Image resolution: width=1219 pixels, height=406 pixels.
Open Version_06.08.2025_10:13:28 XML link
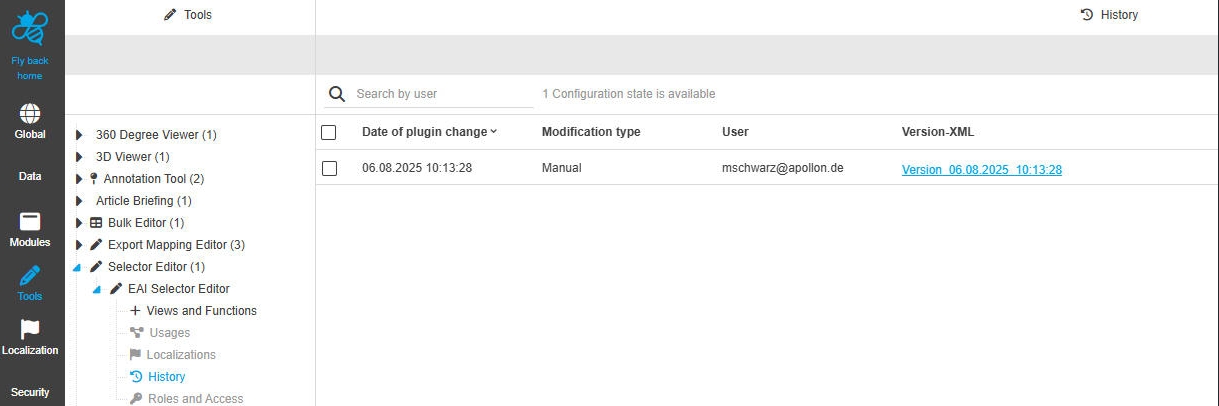[981, 170]
